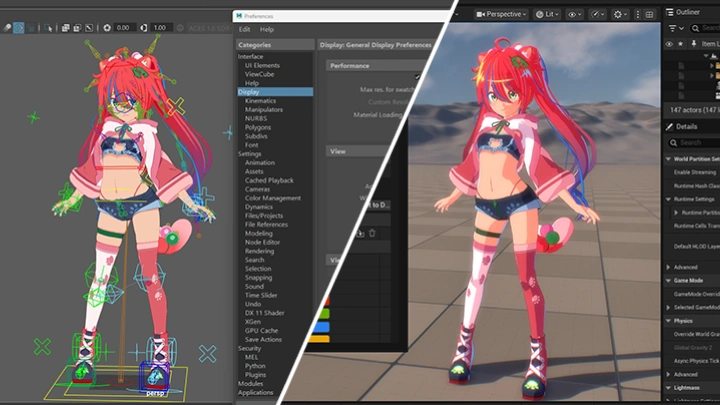Switch to the Outliner panel tab
Screen dimensions: 720x405
click(x=683, y=12)
